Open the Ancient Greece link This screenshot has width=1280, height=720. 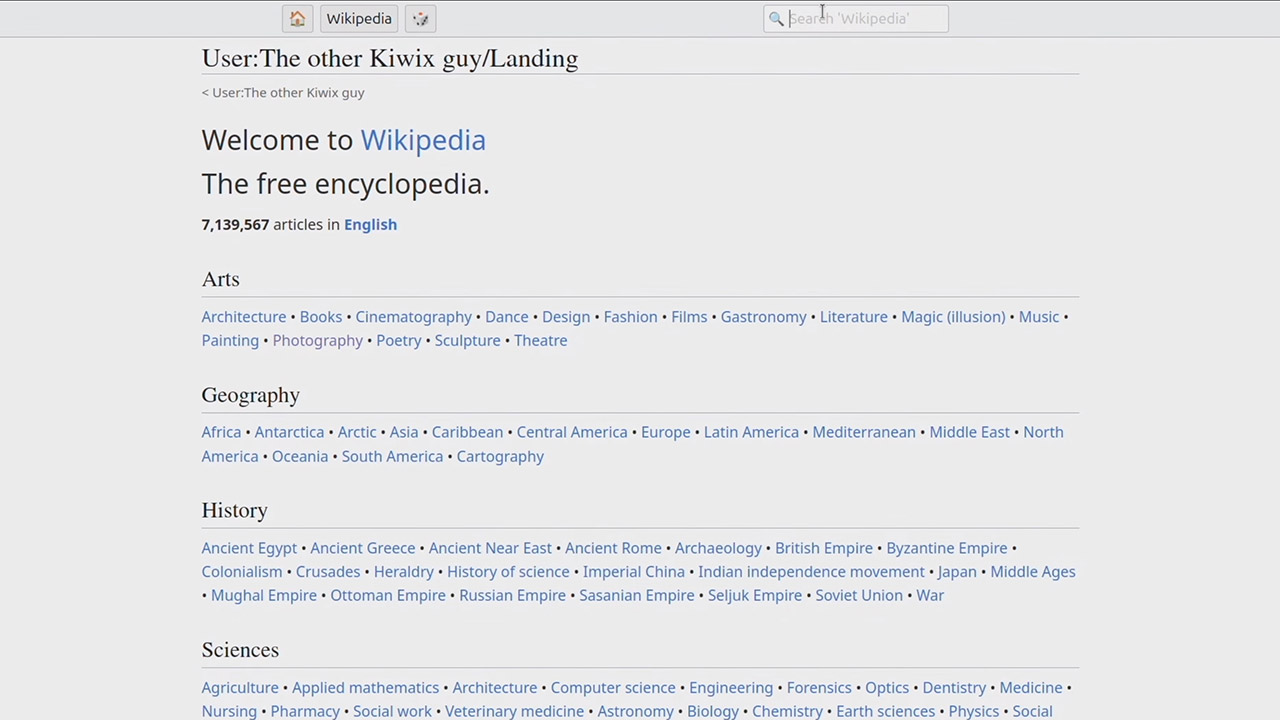tap(362, 548)
